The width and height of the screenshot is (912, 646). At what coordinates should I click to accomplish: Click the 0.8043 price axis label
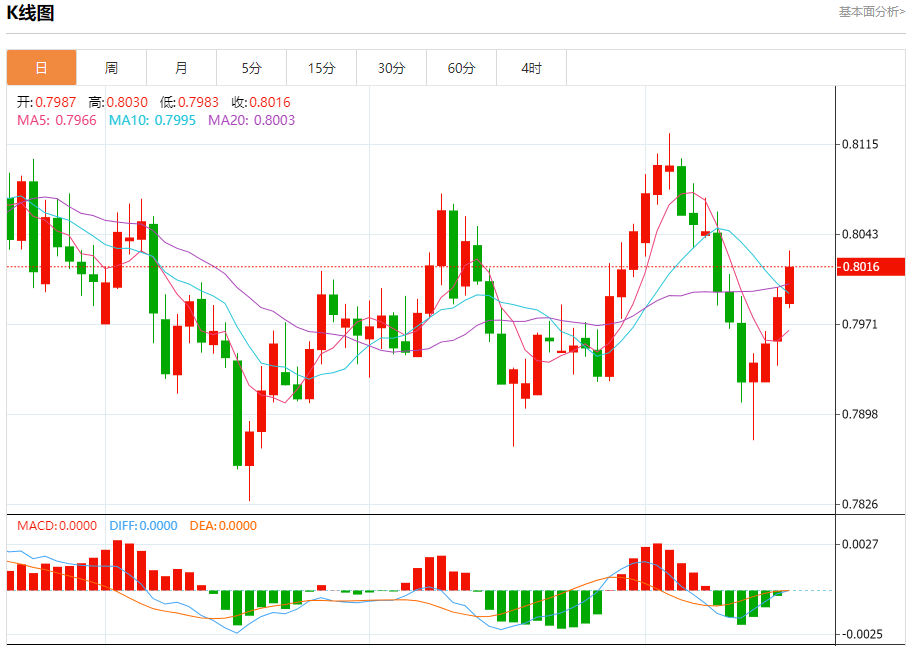click(860, 234)
